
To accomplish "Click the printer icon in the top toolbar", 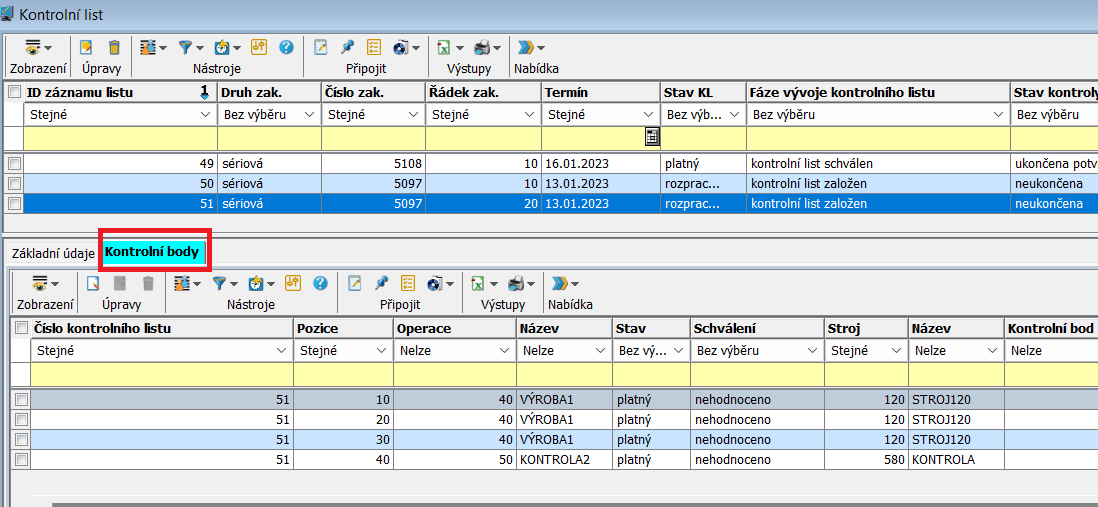I will pos(482,47).
